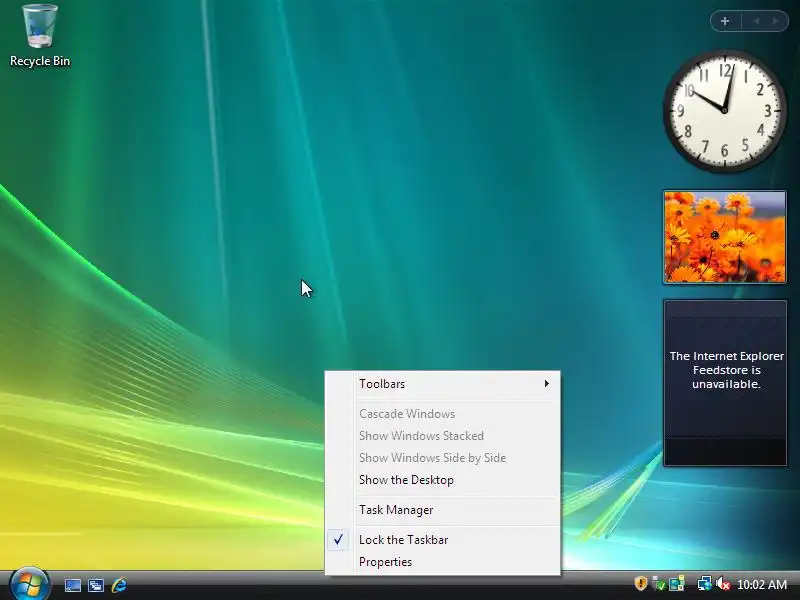
Task: Click Show Desktop quick launch icon
Action: point(72,585)
